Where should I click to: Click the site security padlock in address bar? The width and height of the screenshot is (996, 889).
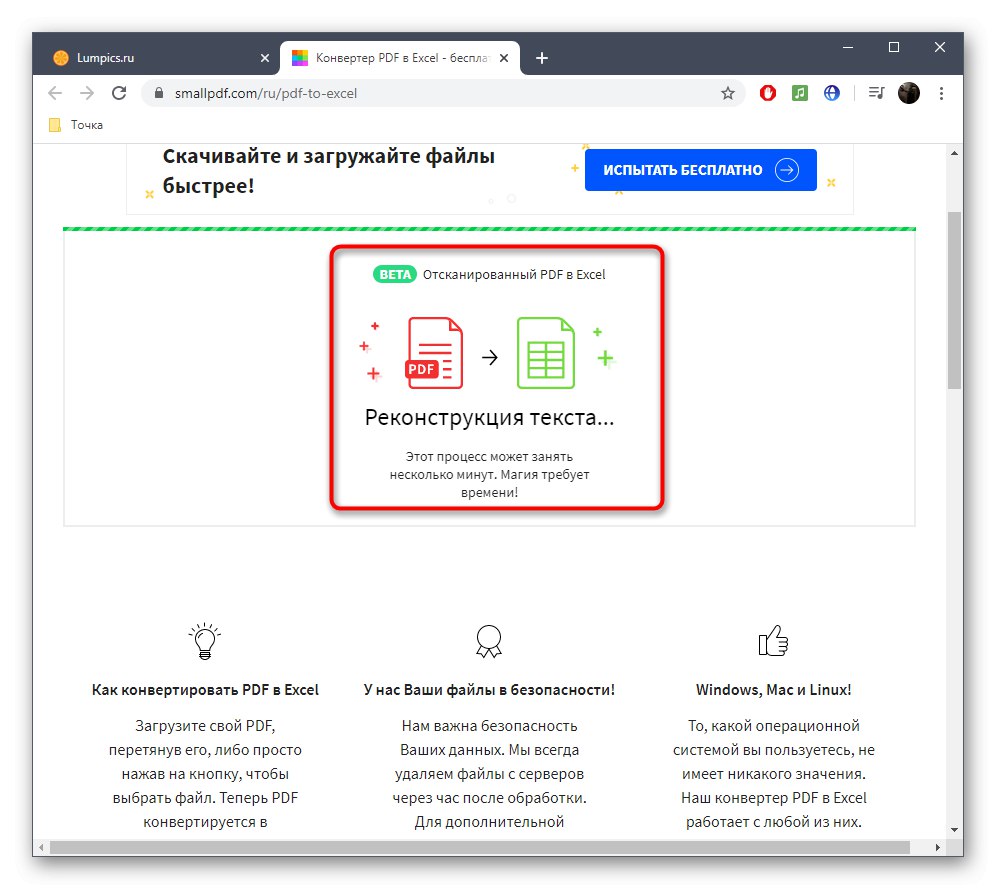(158, 93)
